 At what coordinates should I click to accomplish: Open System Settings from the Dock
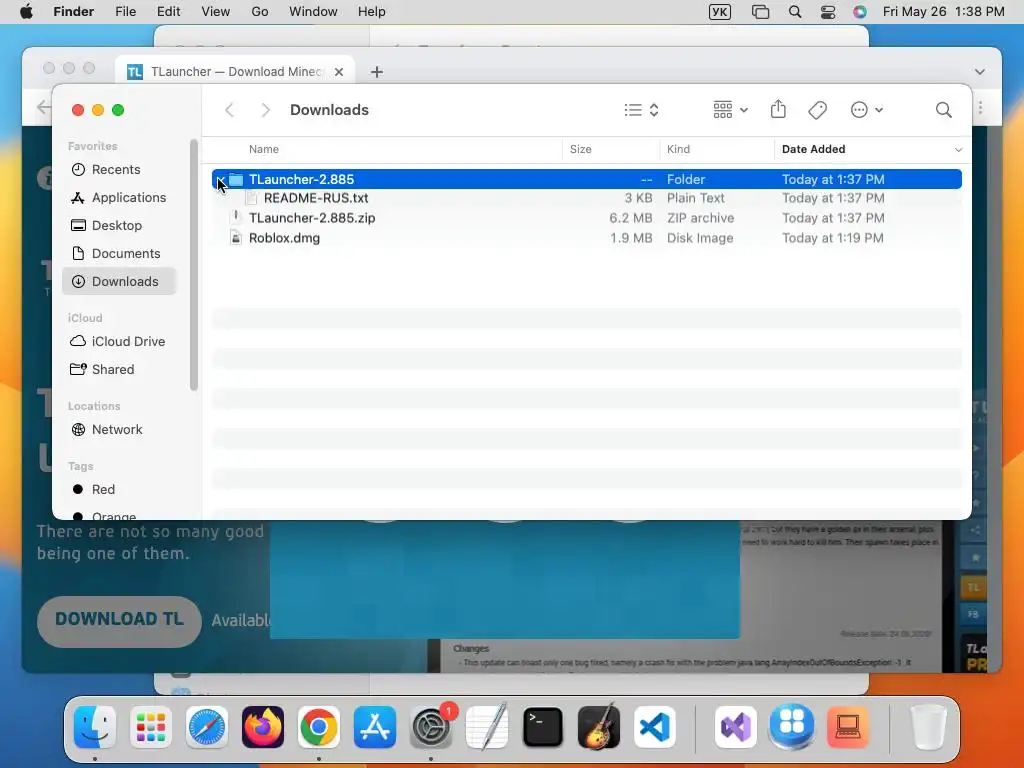tap(431, 727)
